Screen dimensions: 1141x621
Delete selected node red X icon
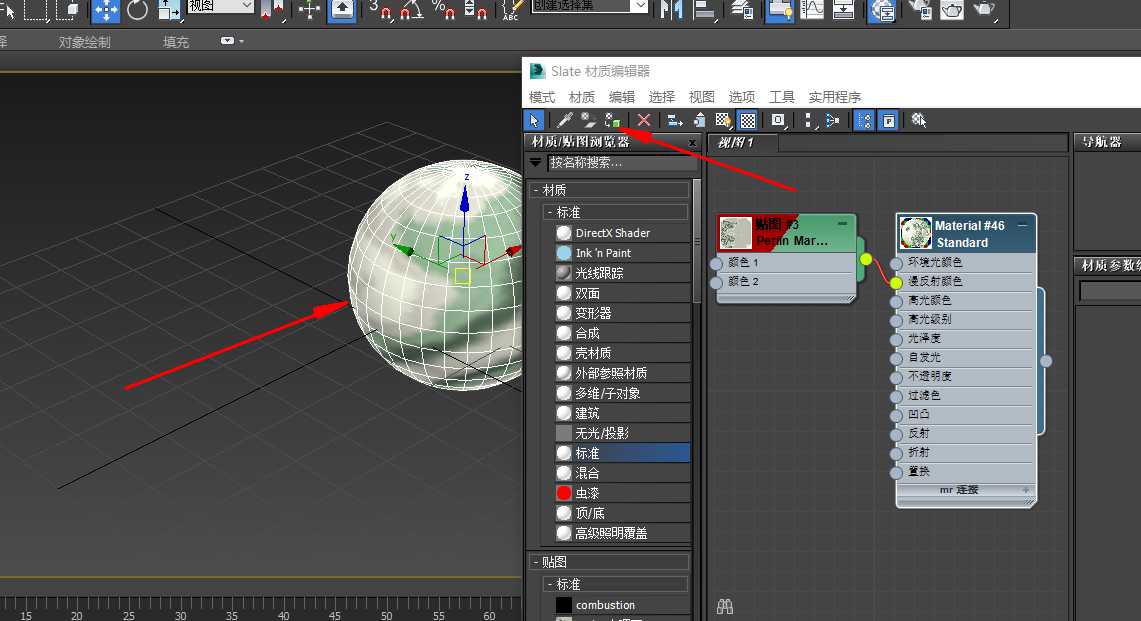tap(644, 120)
